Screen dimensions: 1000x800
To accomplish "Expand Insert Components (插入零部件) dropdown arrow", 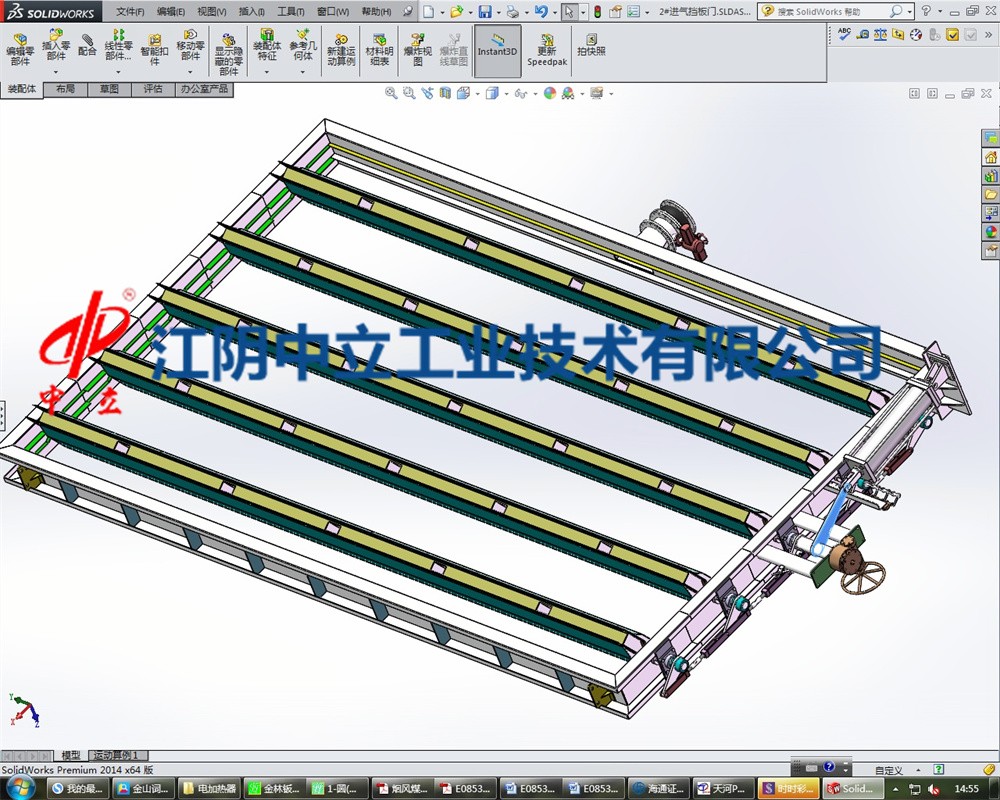I will point(56,71).
